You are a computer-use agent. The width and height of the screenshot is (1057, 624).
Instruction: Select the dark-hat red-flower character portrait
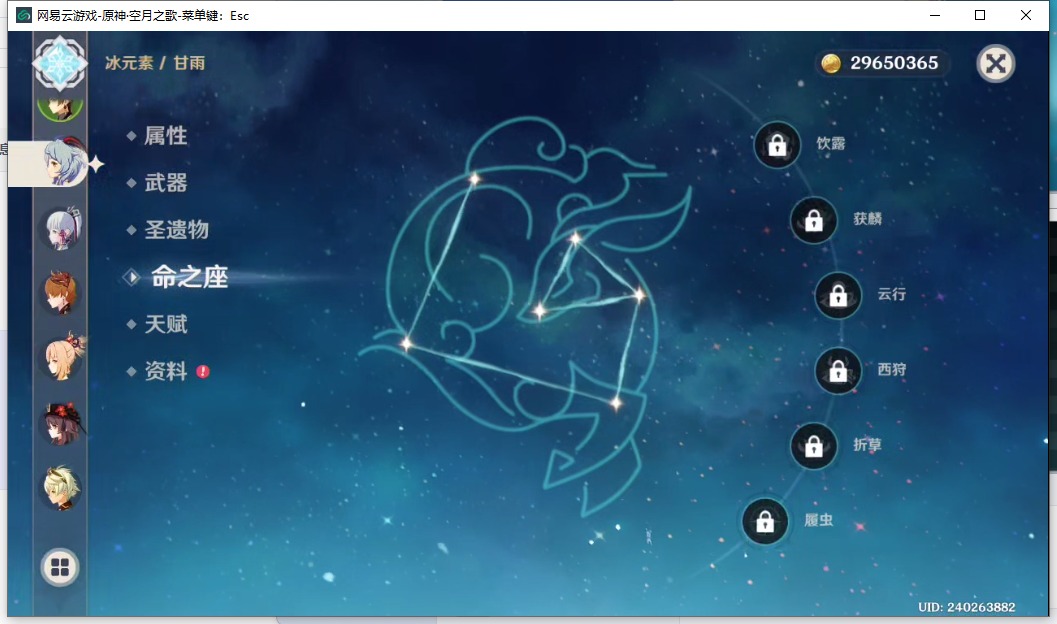pyautogui.click(x=63, y=425)
